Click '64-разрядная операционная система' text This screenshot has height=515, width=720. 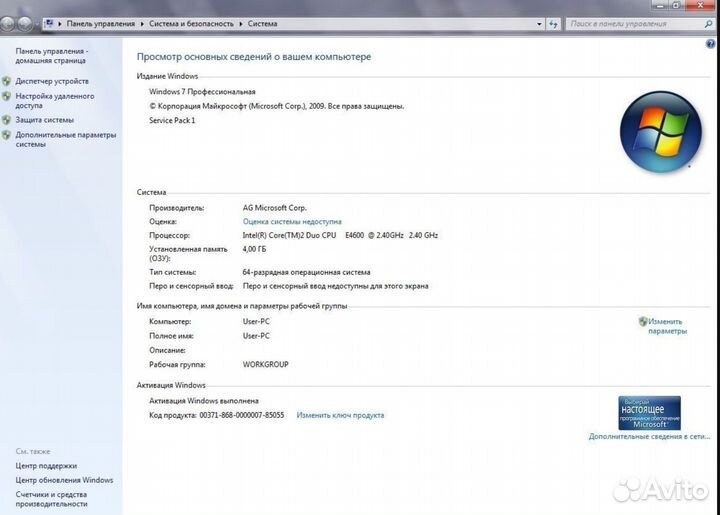click(306, 272)
